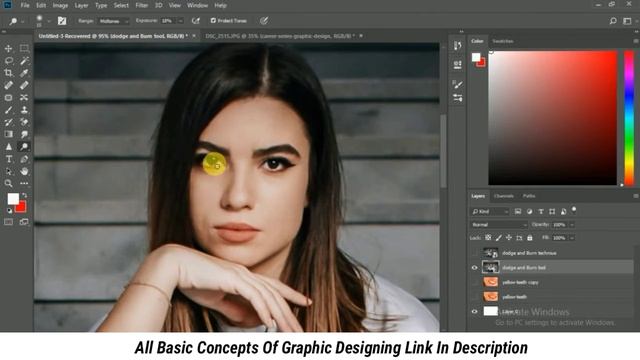The height and width of the screenshot is (360, 640).
Task: Open the Layers panel flyout menu
Action: (636, 196)
